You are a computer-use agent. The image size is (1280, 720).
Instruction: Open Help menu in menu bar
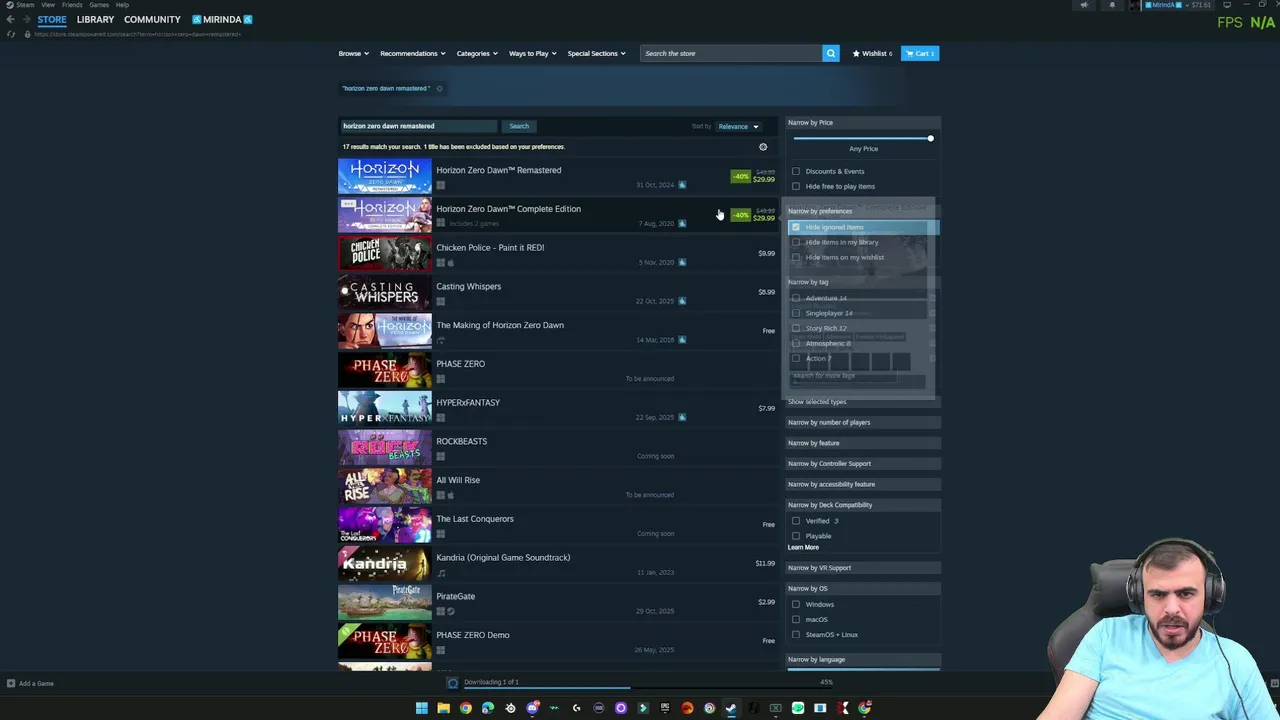(x=122, y=5)
